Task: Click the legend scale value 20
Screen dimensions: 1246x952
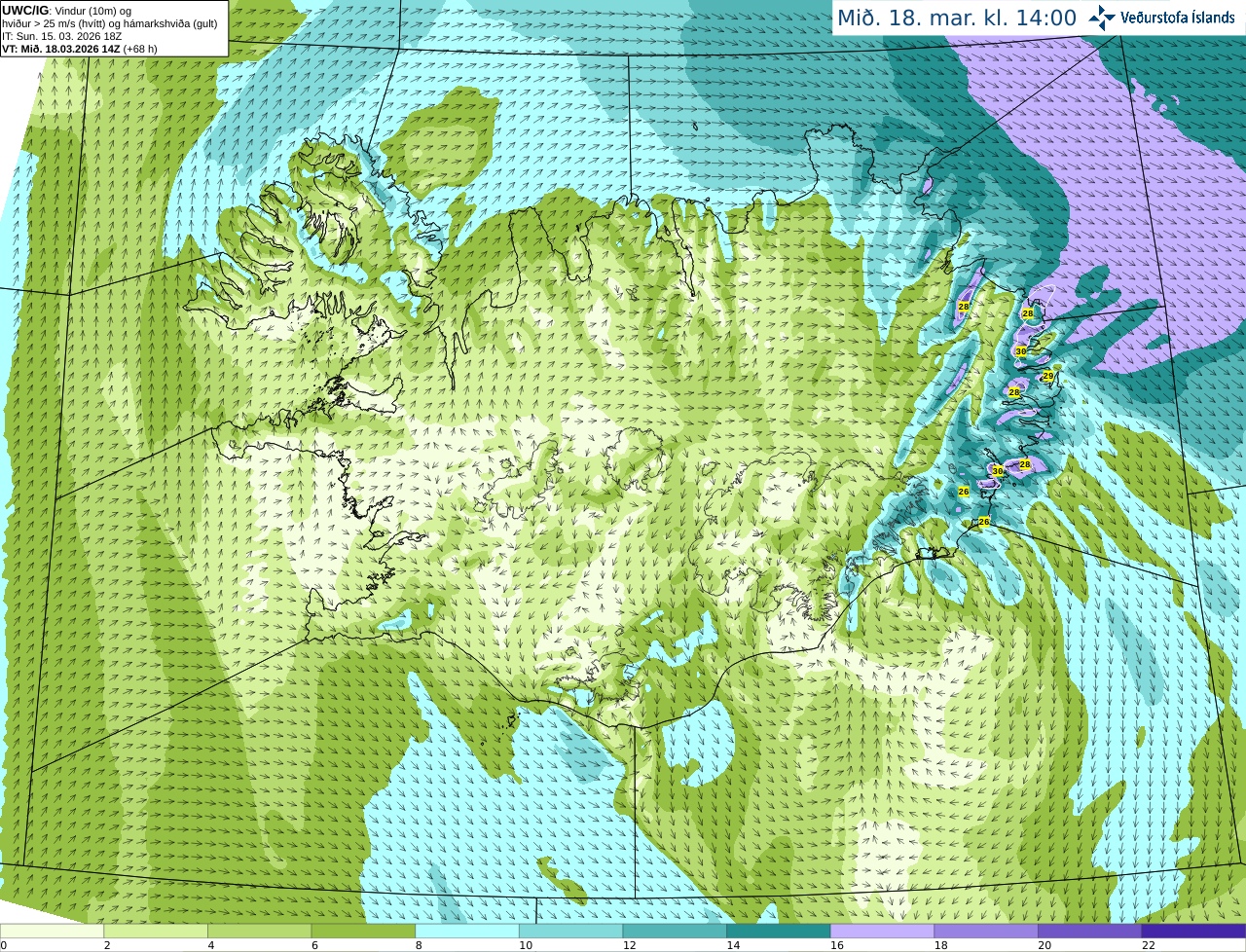Action: point(1044,945)
